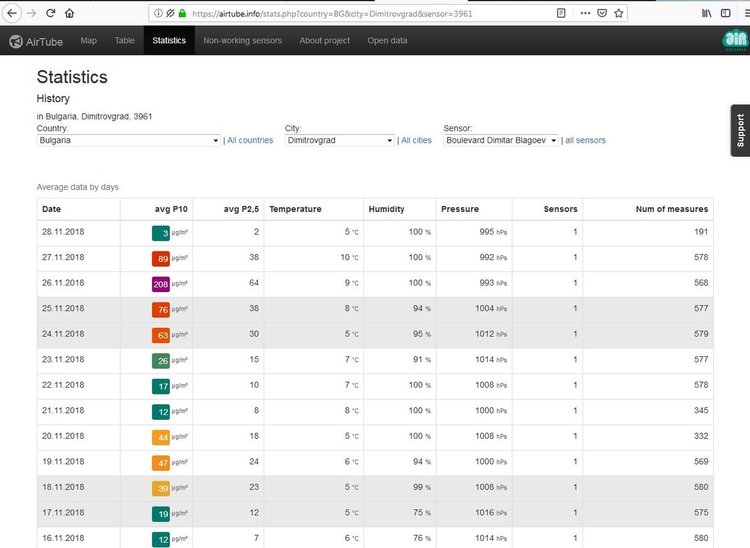Click the All countries link

[250, 141]
